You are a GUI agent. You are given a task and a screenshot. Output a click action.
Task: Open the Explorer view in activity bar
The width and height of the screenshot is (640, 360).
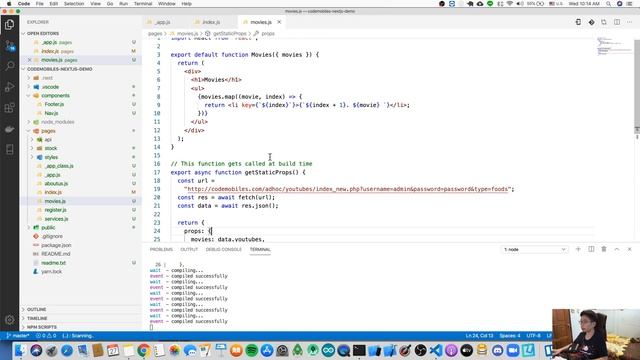click(x=9, y=25)
